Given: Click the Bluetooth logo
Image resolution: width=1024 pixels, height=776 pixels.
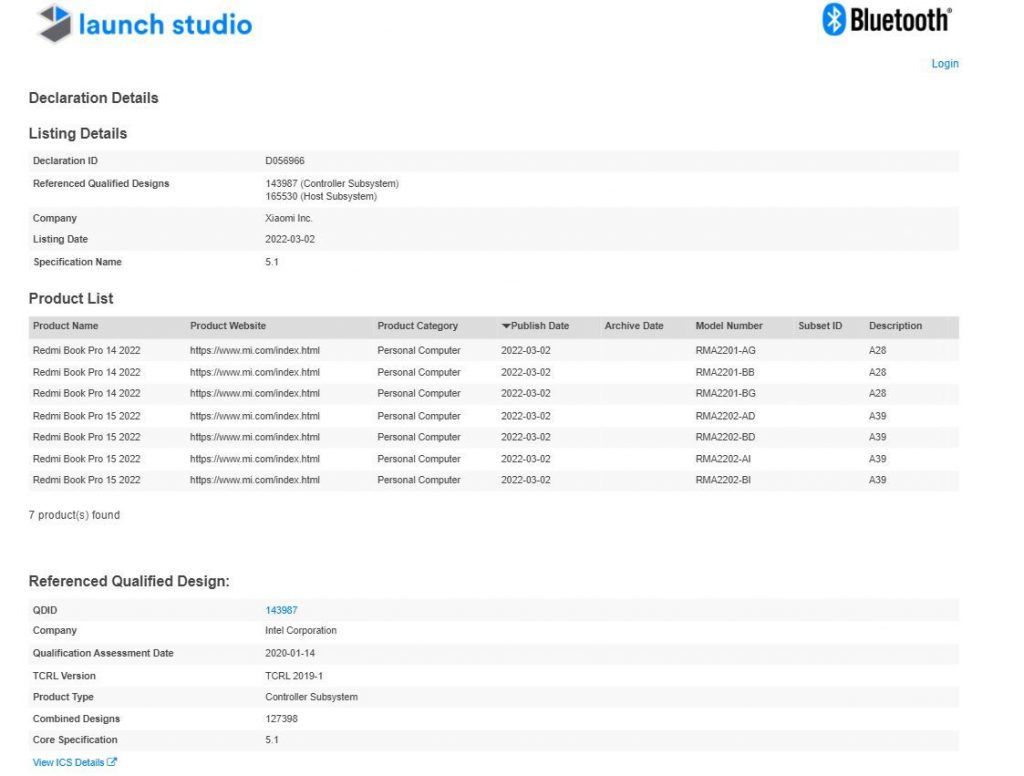Looking at the screenshot, I should 887,20.
